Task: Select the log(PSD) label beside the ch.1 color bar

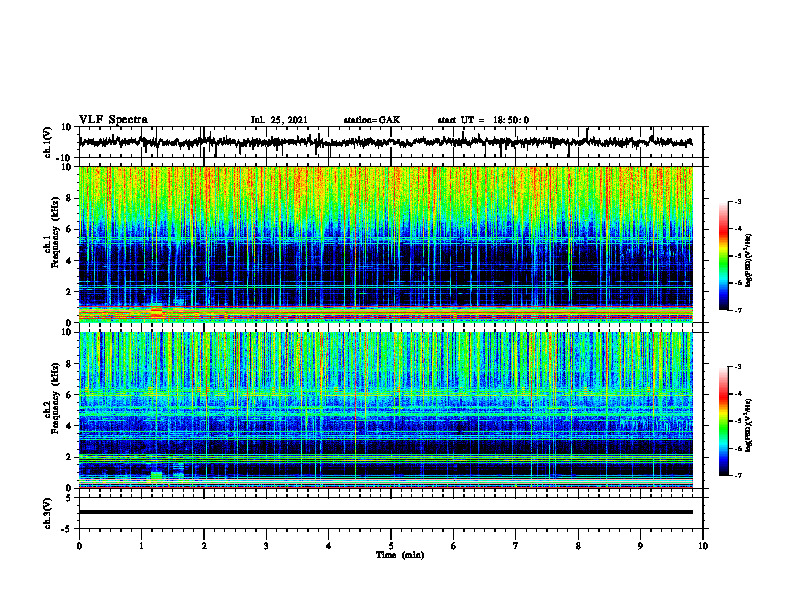Action: 749,261
